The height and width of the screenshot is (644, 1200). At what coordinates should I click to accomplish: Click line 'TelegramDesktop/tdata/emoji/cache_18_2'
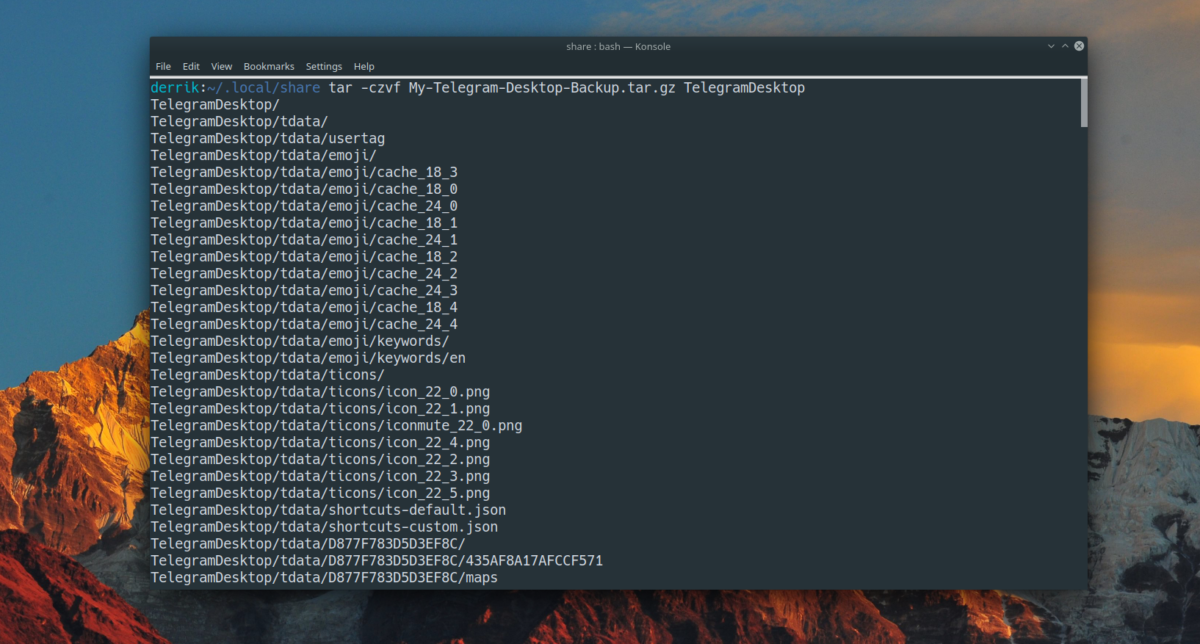click(x=304, y=257)
